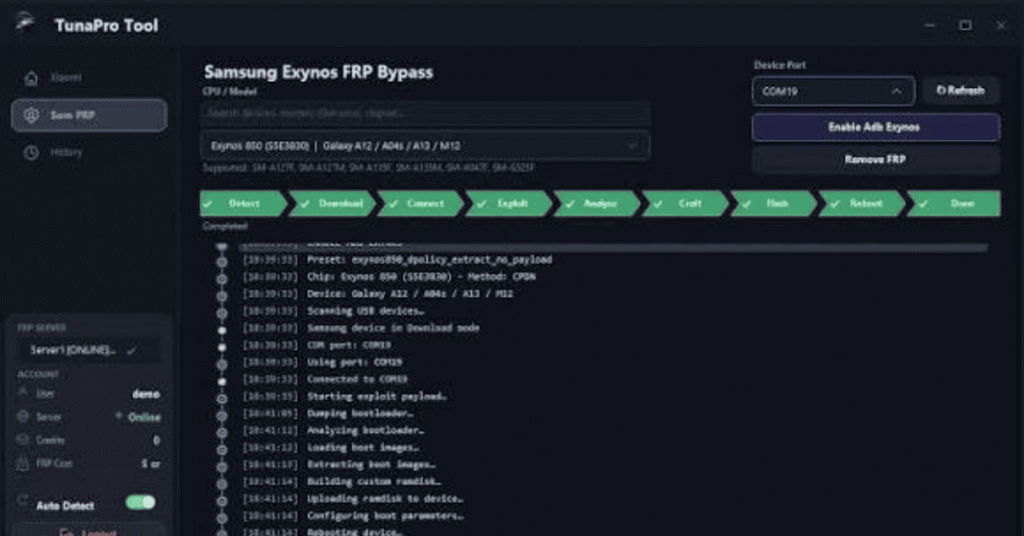
Task: Click the Device Port label
Action: click(x=780, y=65)
